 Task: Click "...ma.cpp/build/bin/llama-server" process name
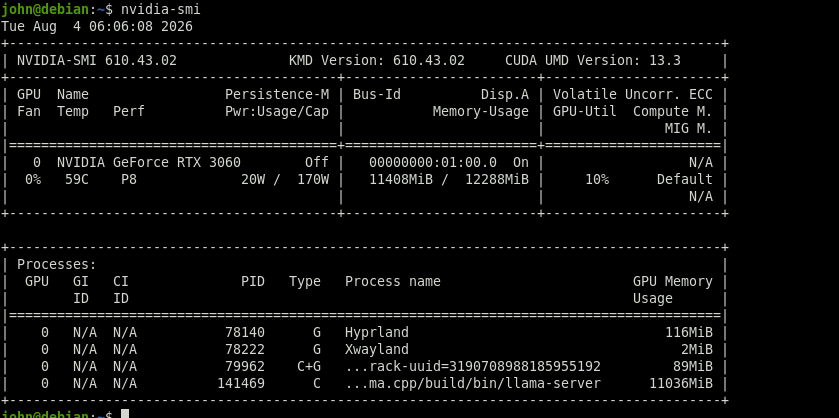(473, 384)
